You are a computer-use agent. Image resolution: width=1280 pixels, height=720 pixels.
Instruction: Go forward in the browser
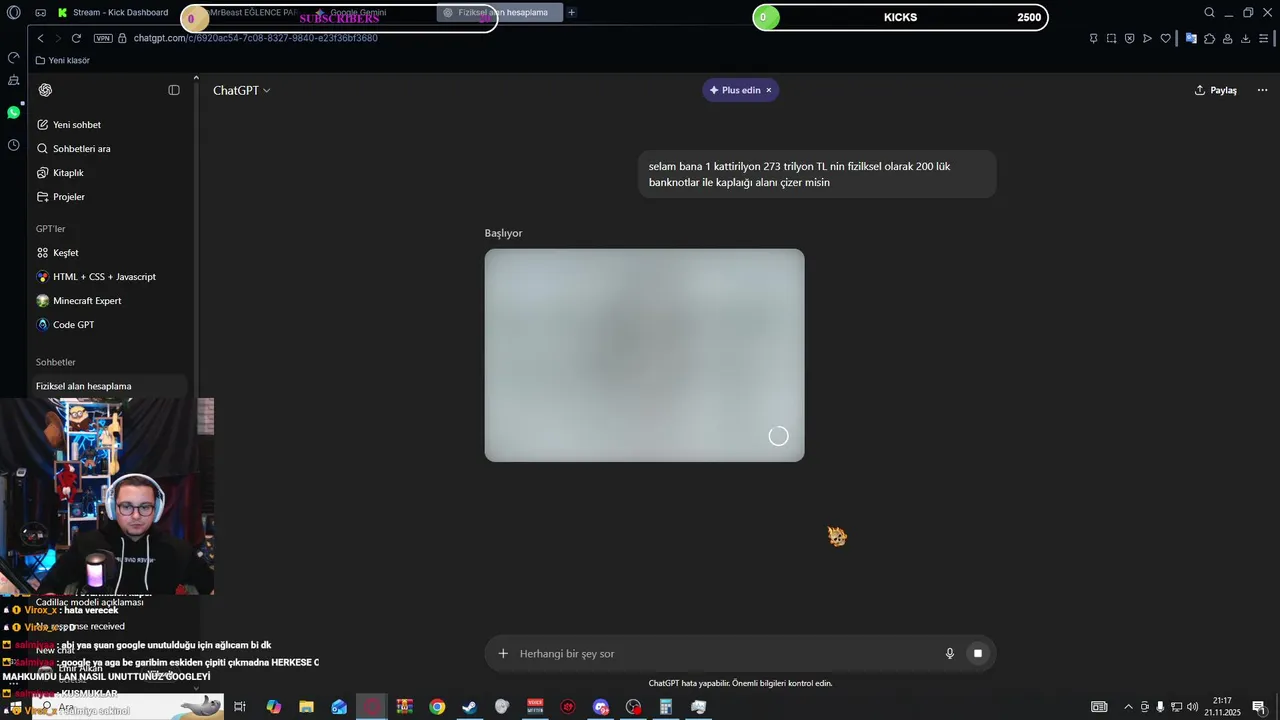58,38
